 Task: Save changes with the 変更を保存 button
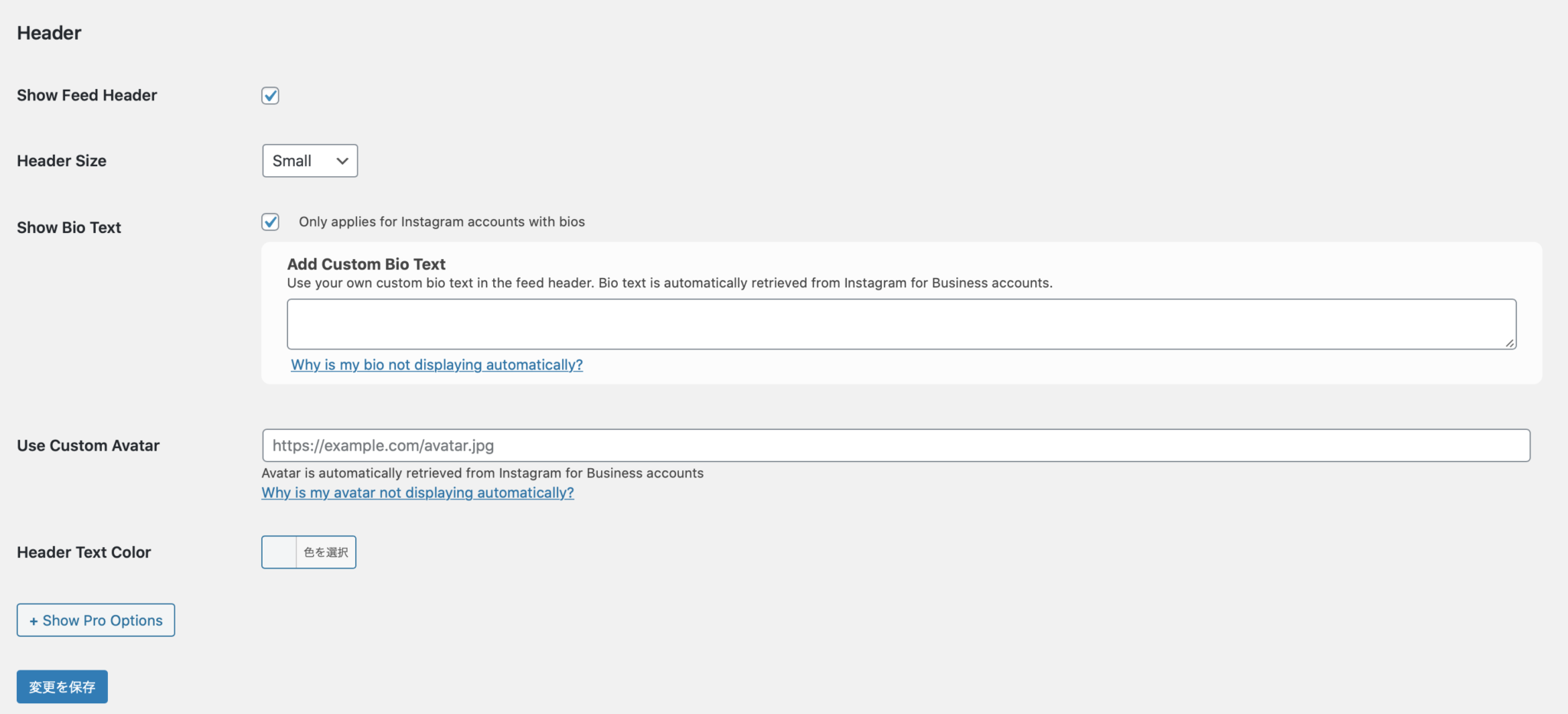coord(62,687)
